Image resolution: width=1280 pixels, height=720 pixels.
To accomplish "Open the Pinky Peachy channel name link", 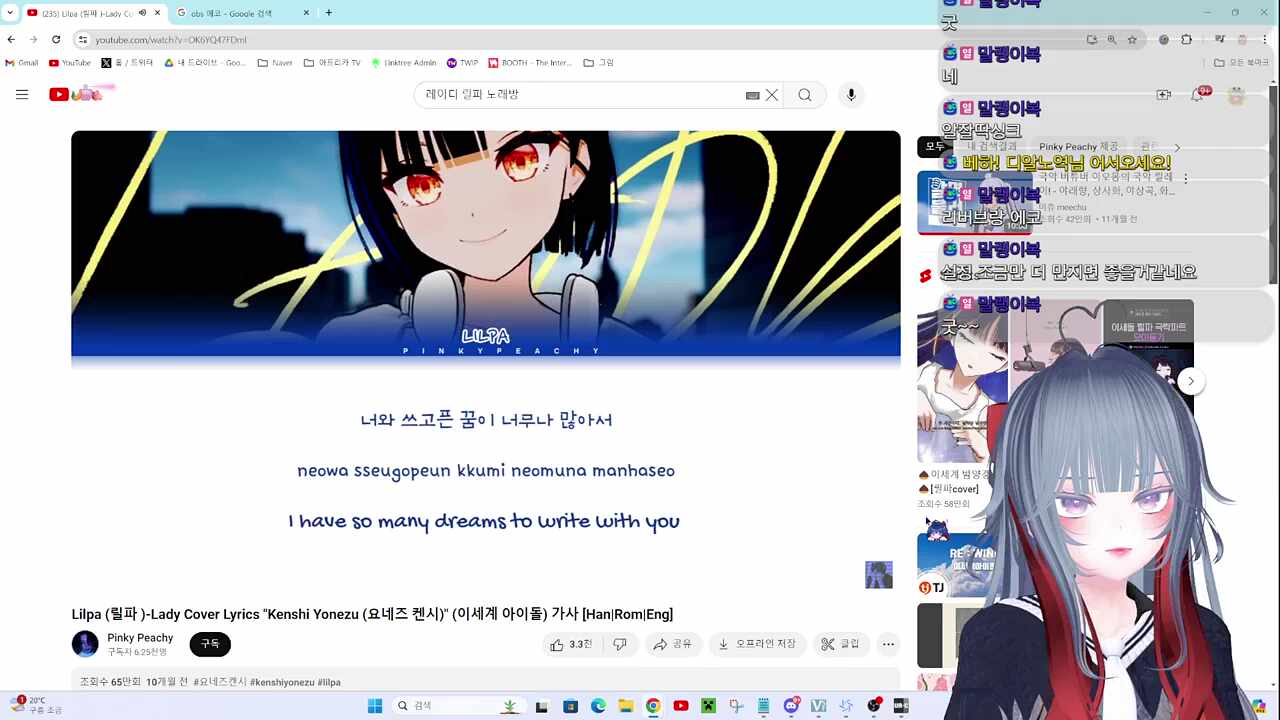I will pyautogui.click(x=140, y=638).
